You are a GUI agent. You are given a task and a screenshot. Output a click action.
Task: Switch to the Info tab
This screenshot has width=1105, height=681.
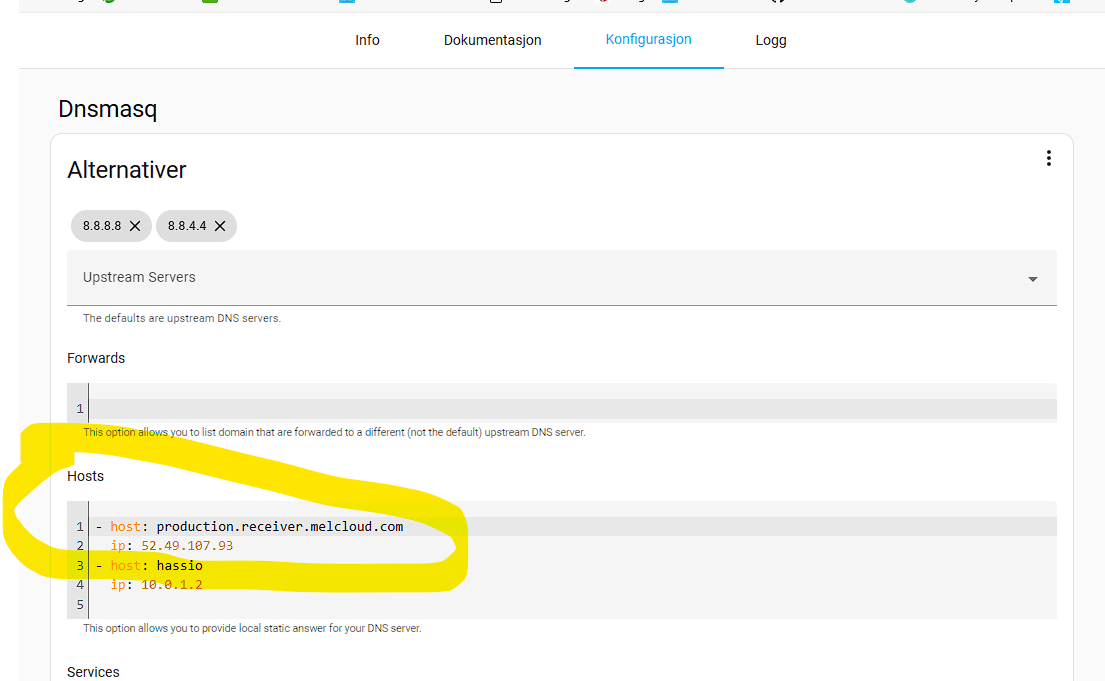tap(367, 40)
